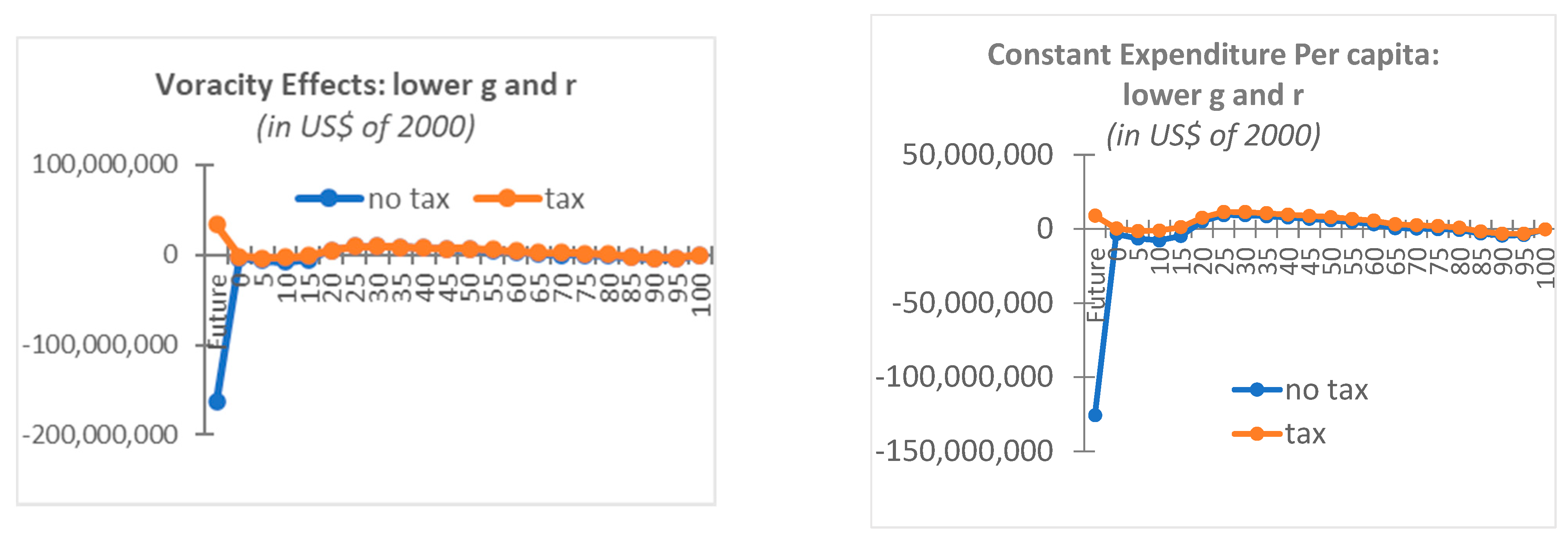This screenshot has width=1568, height=543.
Task: Click 'Future' x-axis label in Voracity chart
Action: tap(217, 311)
